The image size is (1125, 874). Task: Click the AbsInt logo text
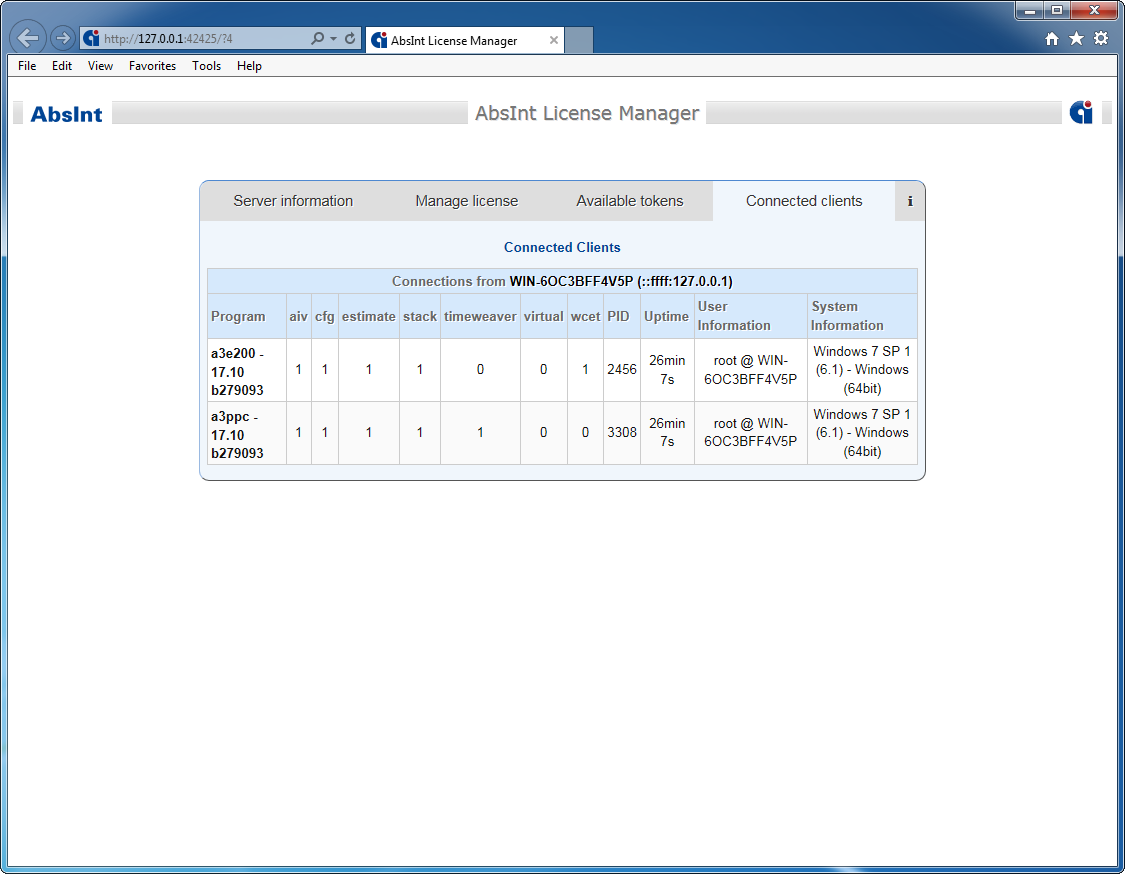click(66, 114)
